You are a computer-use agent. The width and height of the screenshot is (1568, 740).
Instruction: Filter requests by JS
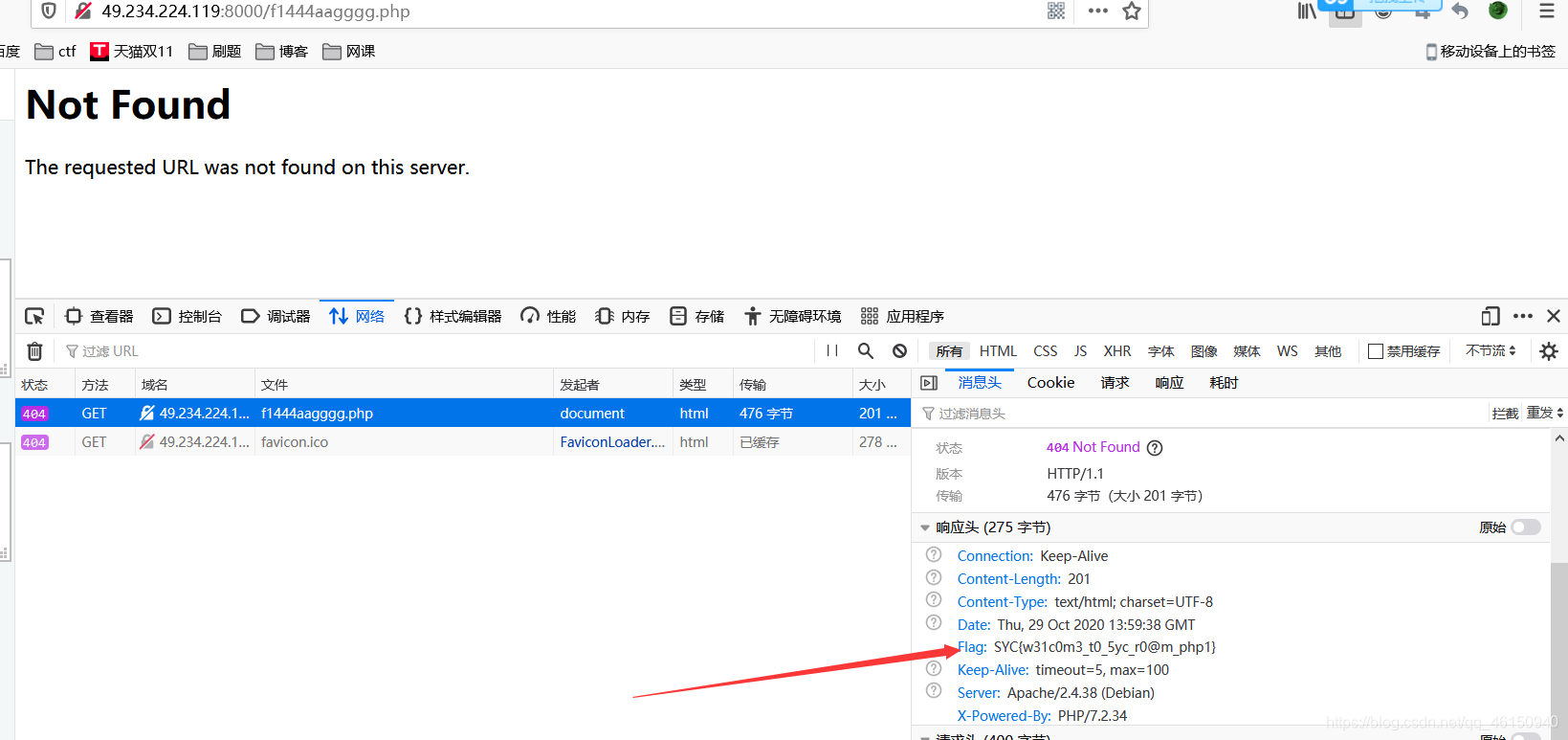coord(1080,351)
